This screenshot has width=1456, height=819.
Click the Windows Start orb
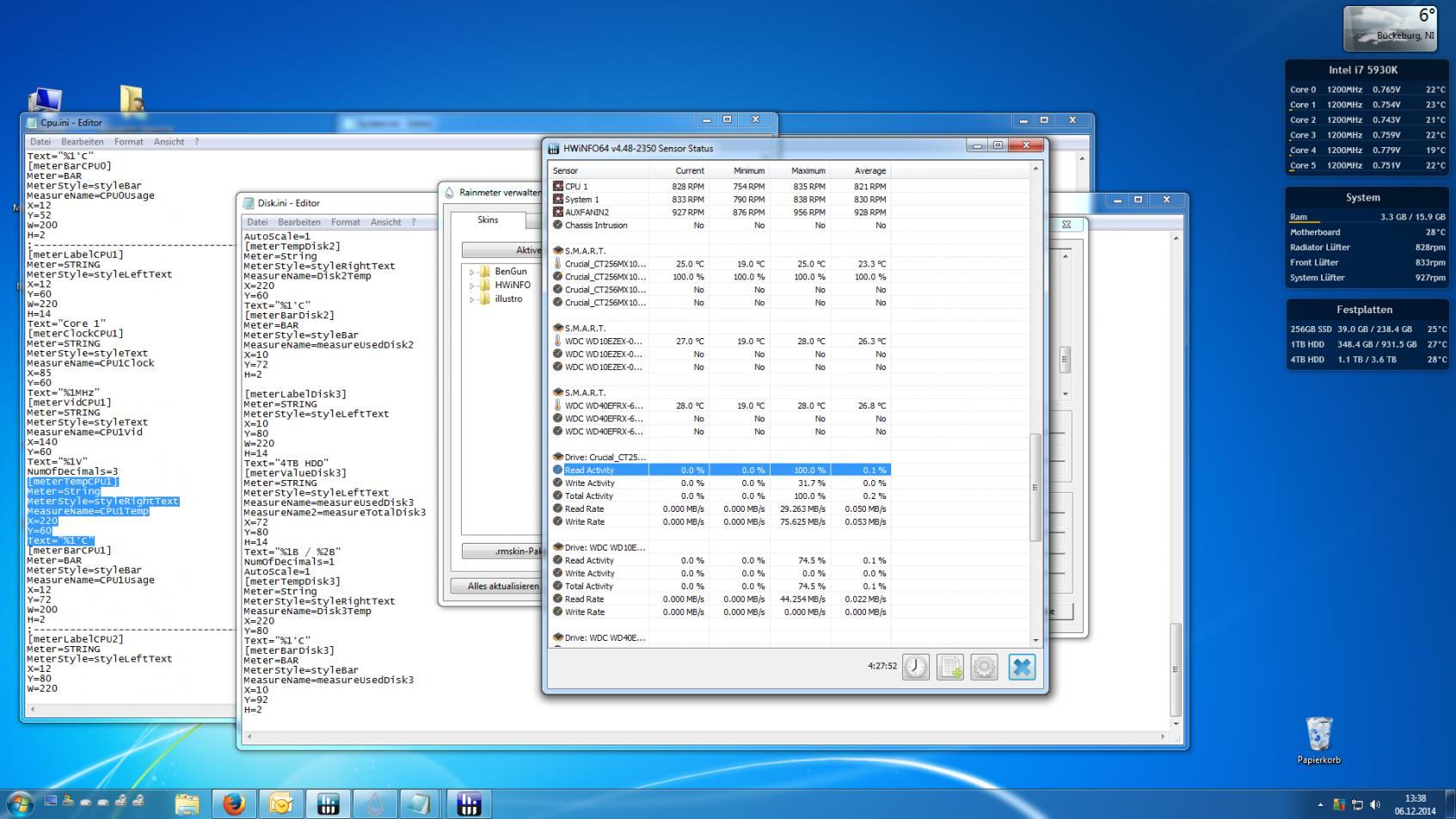coord(19,804)
